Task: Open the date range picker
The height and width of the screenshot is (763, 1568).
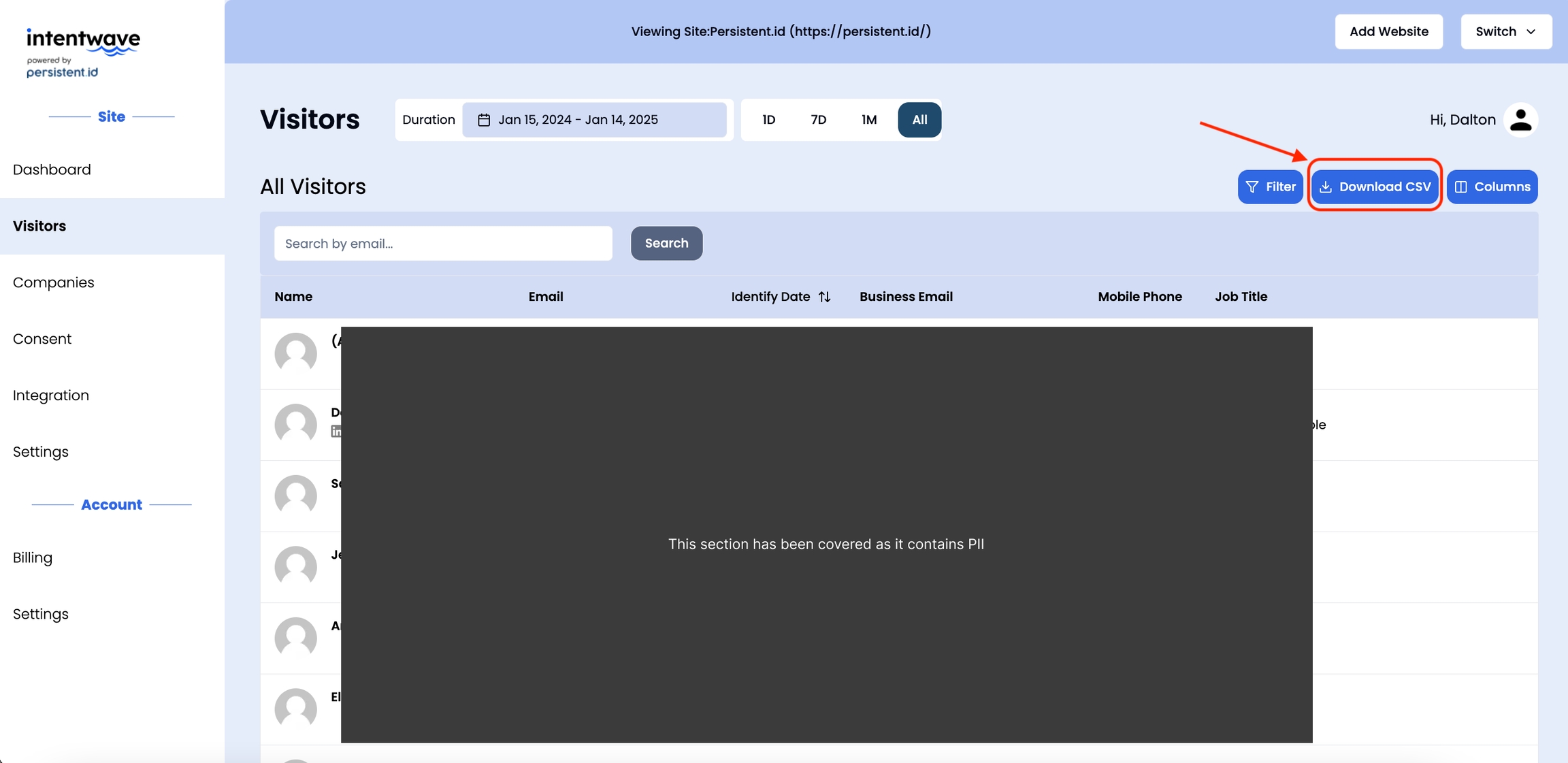Action: coord(594,120)
